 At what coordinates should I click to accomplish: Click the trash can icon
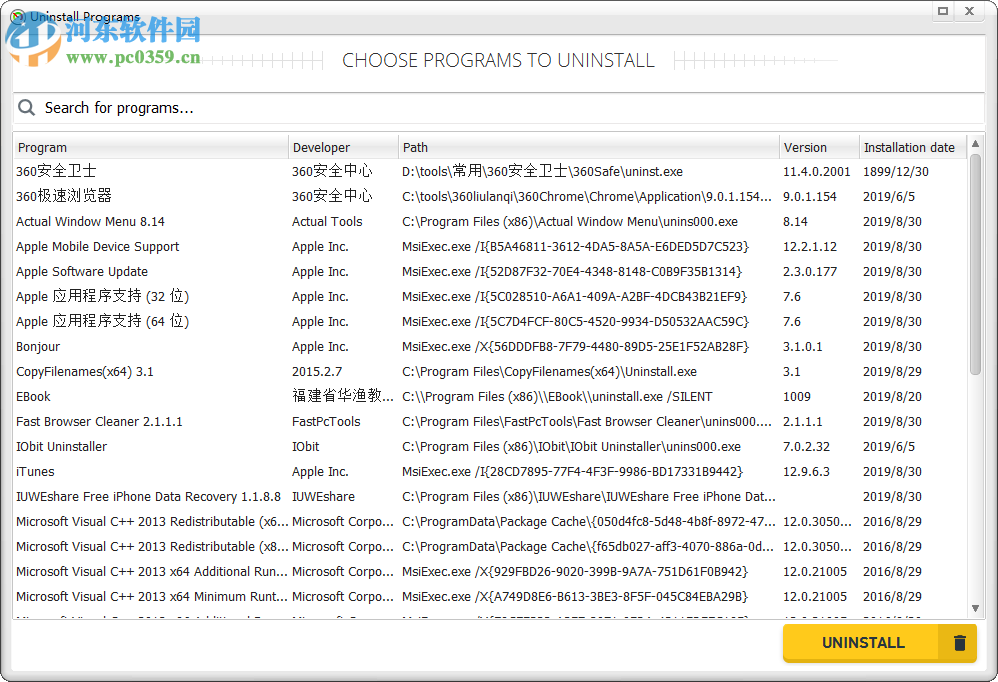click(959, 643)
